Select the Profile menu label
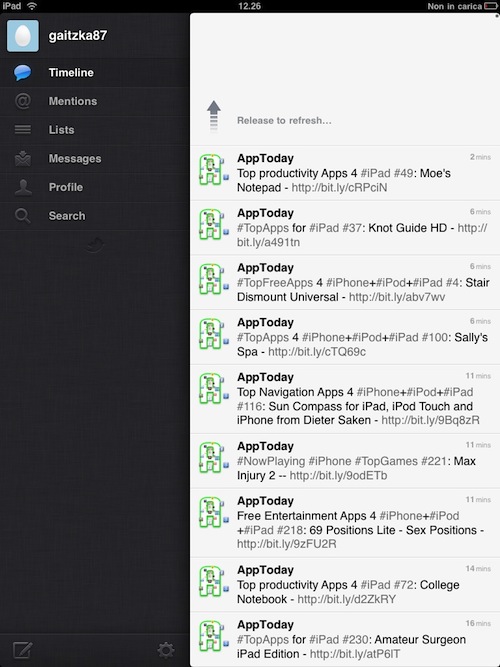This screenshot has height=667, width=500. click(x=66, y=187)
